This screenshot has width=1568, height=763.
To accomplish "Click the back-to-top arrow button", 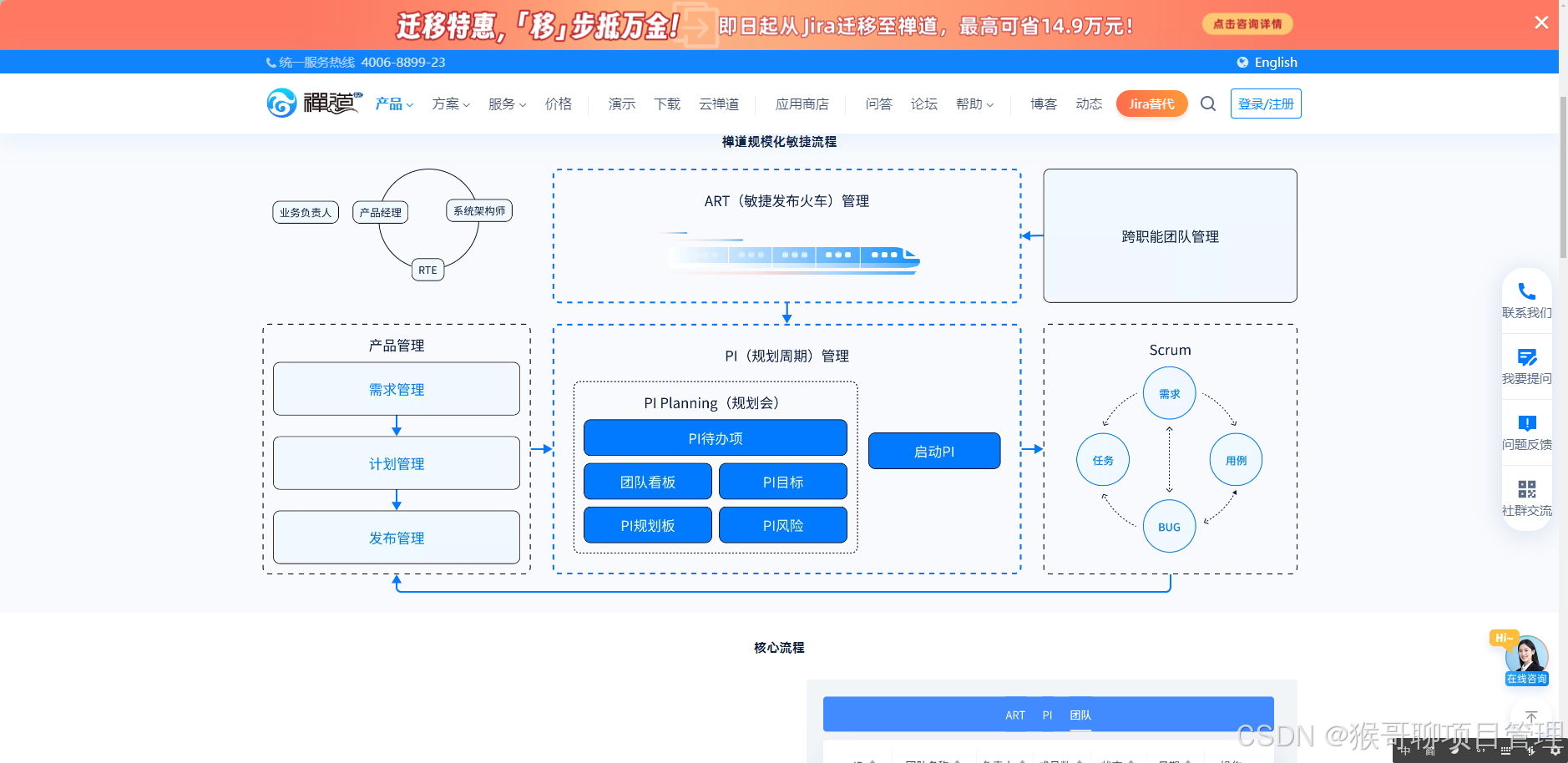I will 1531,717.
